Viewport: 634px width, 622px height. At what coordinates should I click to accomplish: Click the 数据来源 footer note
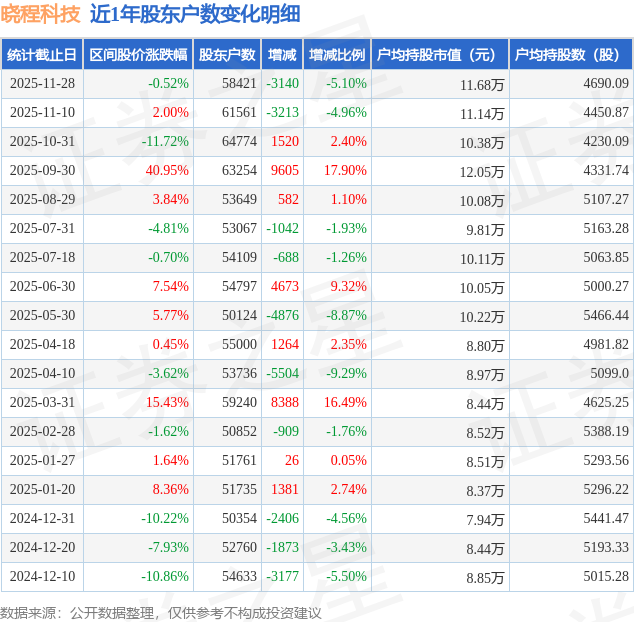click(161, 613)
